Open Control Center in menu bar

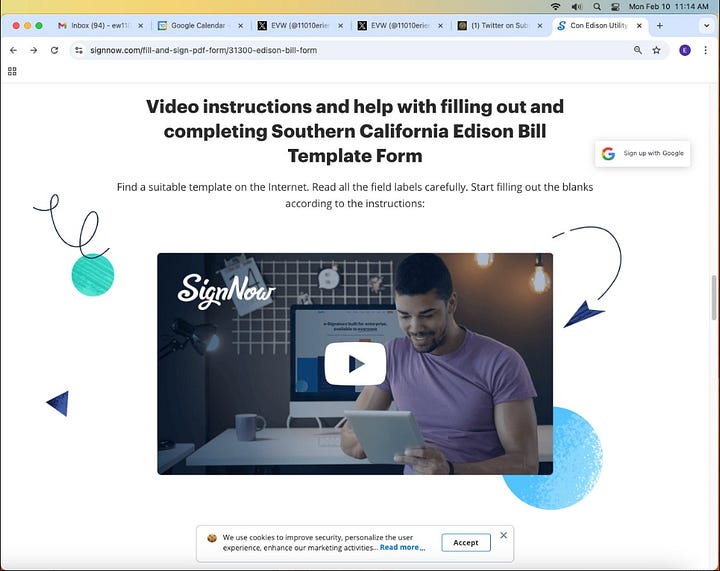point(616,6)
